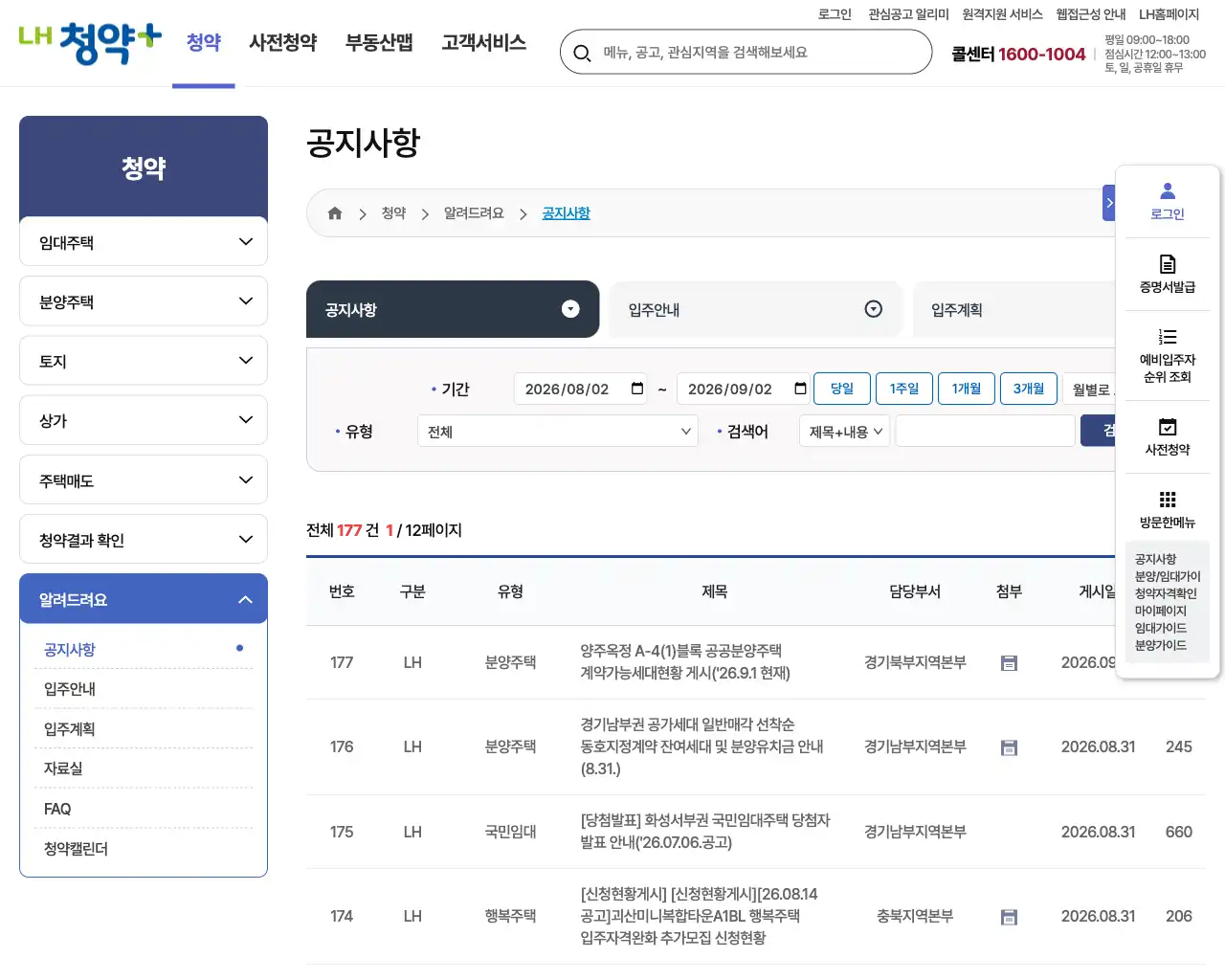
Task: Expand 주택매도 sidebar menu
Action: point(144,480)
